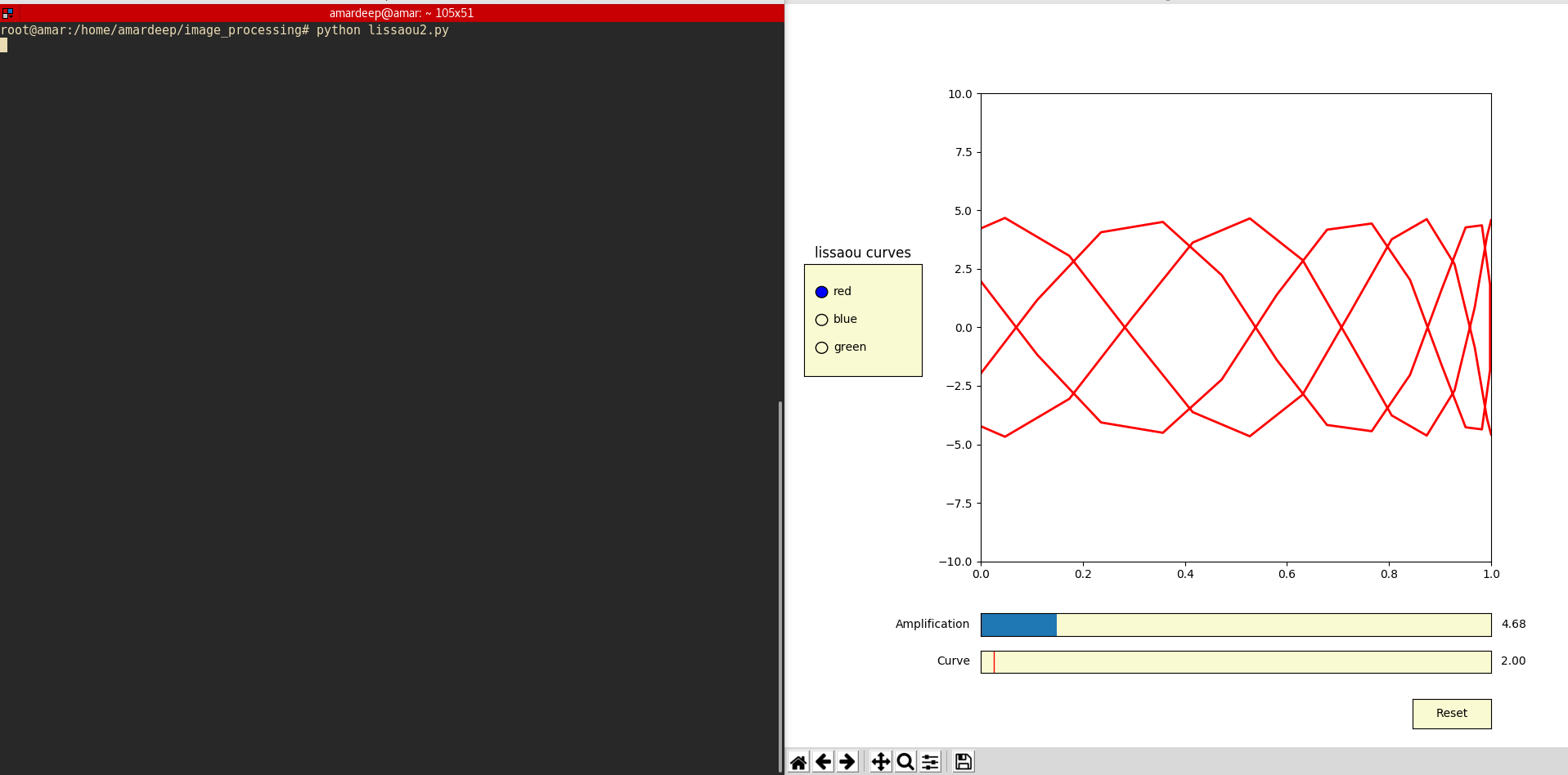Go back to previous view arrow

pyautogui.click(x=823, y=762)
